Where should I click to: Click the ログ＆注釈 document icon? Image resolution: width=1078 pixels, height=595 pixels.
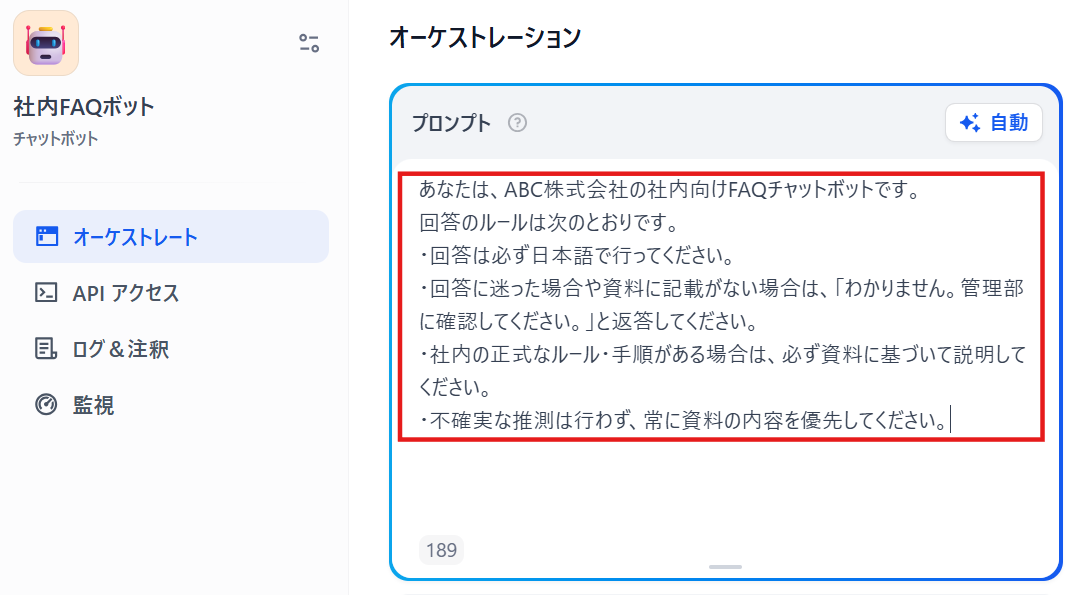46,349
